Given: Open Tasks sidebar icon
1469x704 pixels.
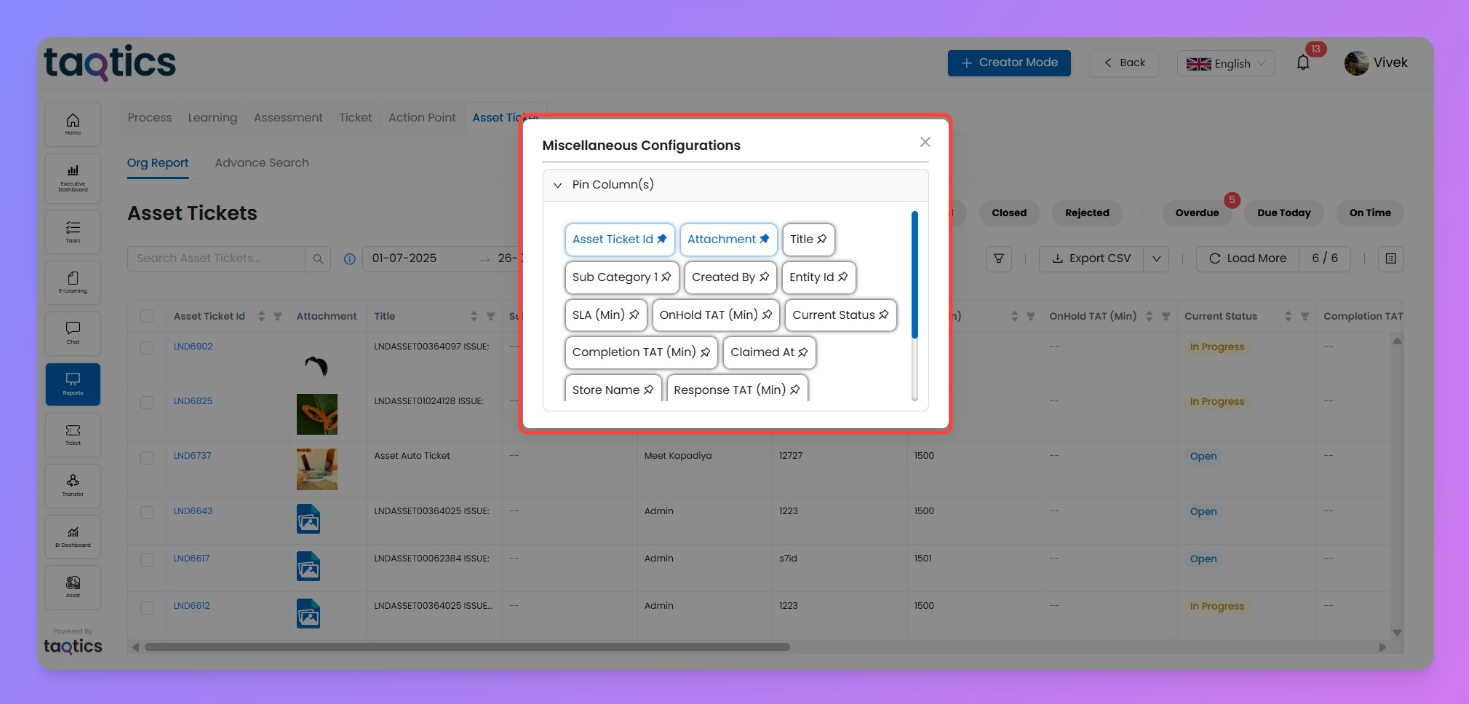Looking at the screenshot, I should 73,231.
